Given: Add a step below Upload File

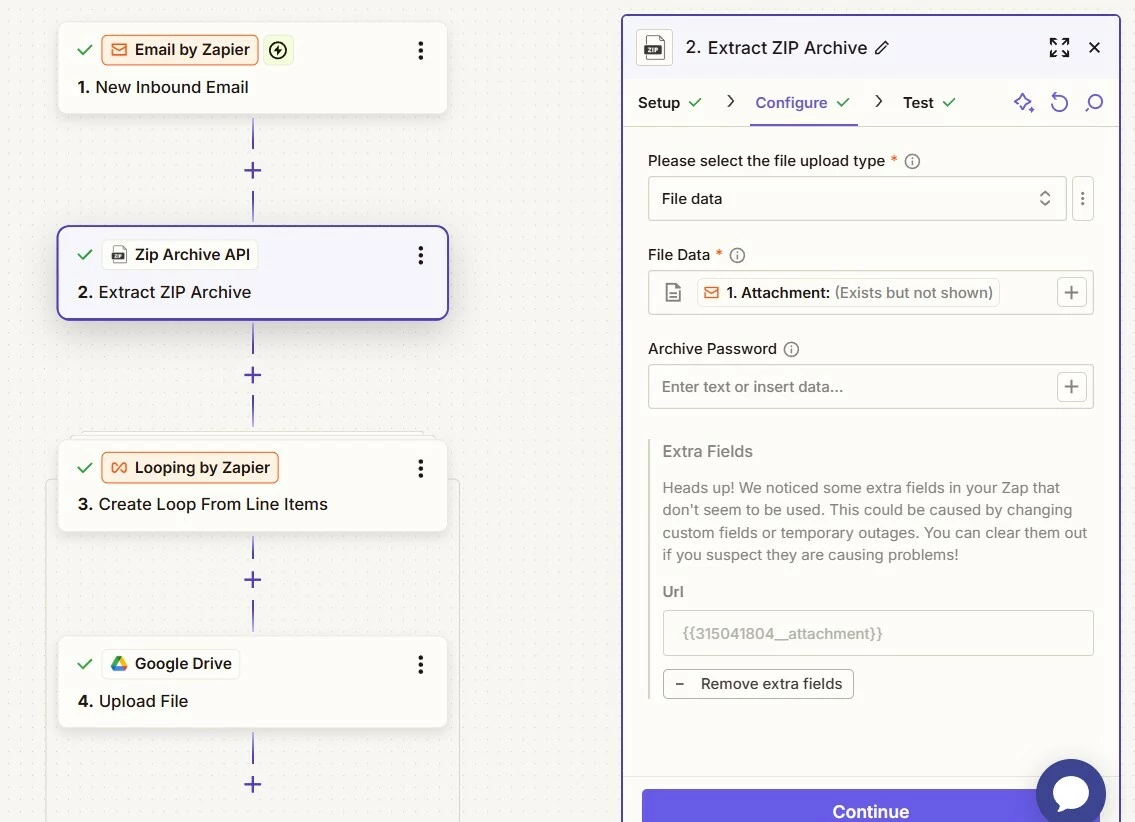Looking at the screenshot, I should pyautogui.click(x=253, y=784).
